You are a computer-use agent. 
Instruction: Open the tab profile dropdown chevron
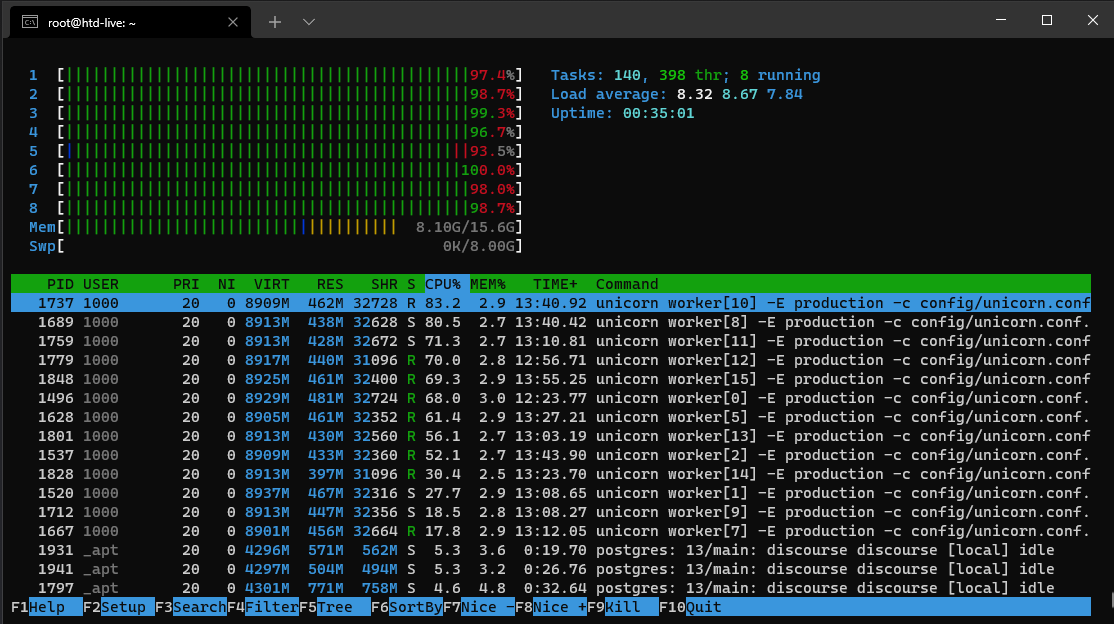[x=308, y=22]
